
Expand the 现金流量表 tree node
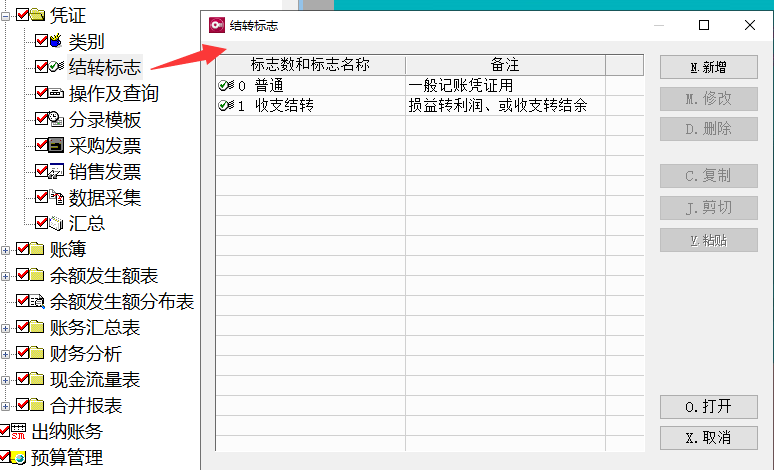(x=5, y=381)
